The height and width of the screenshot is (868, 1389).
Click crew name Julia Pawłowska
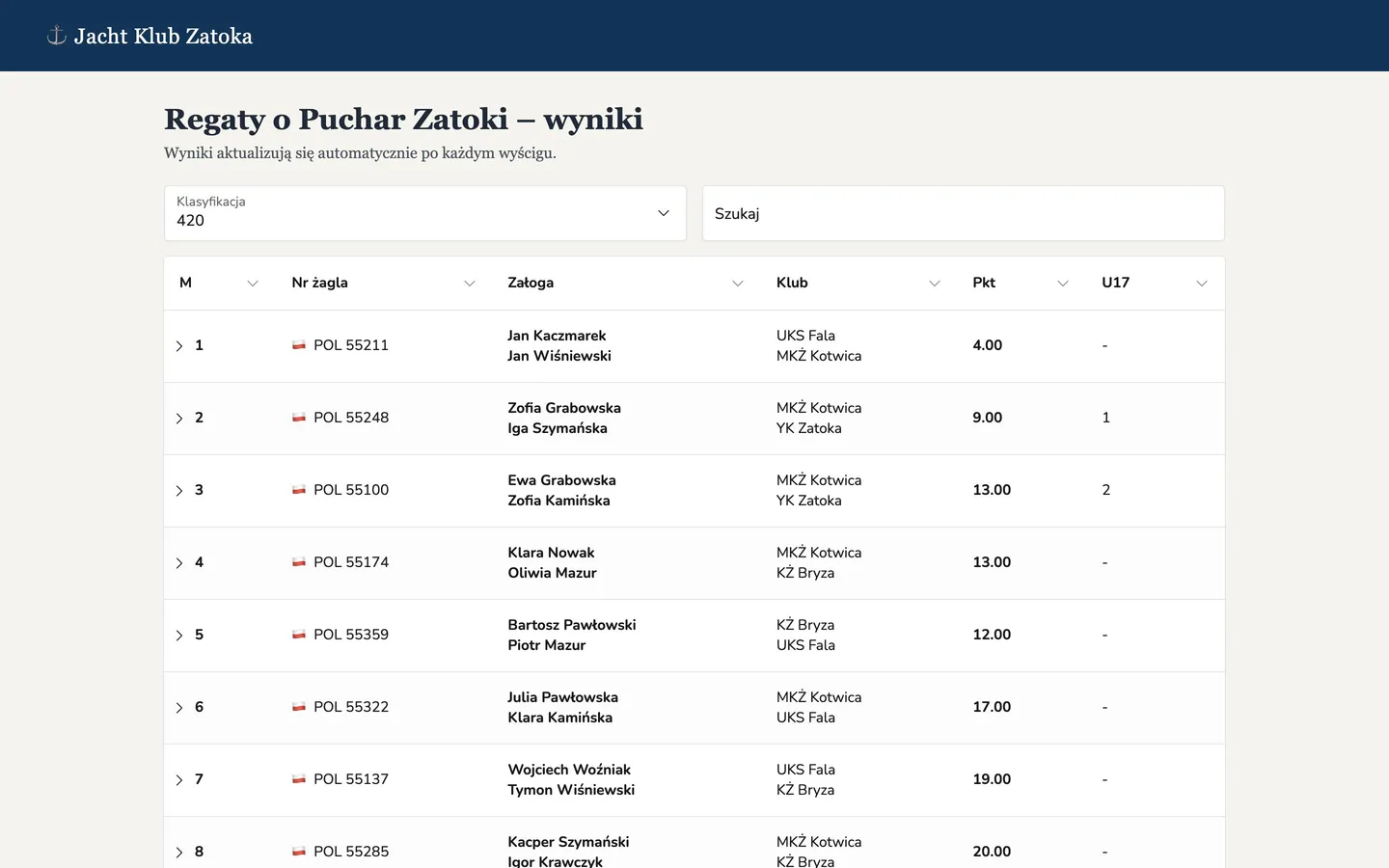click(x=563, y=697)
